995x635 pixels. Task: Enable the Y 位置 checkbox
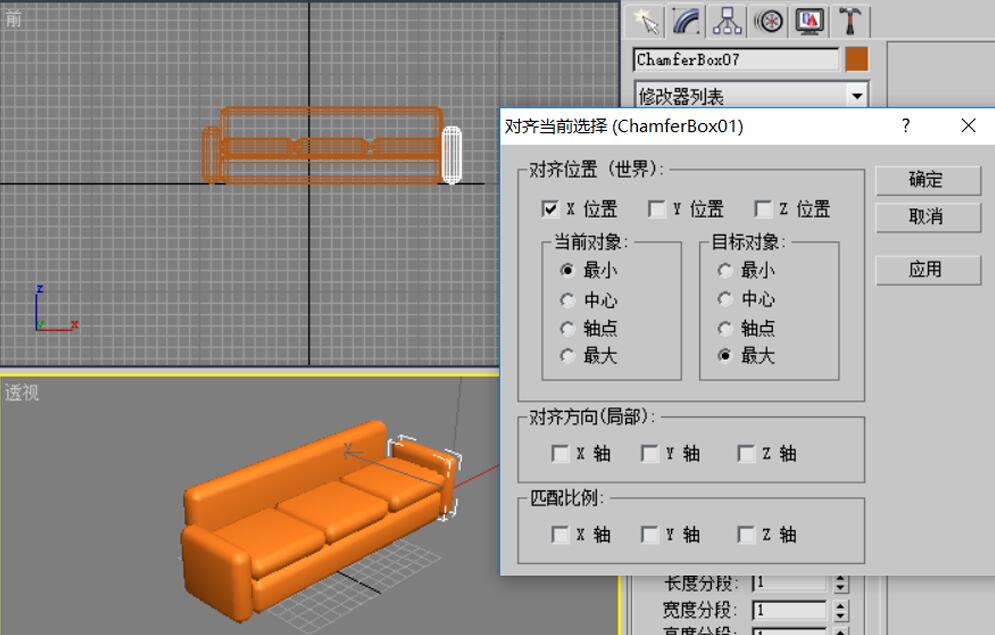(658, 209)
